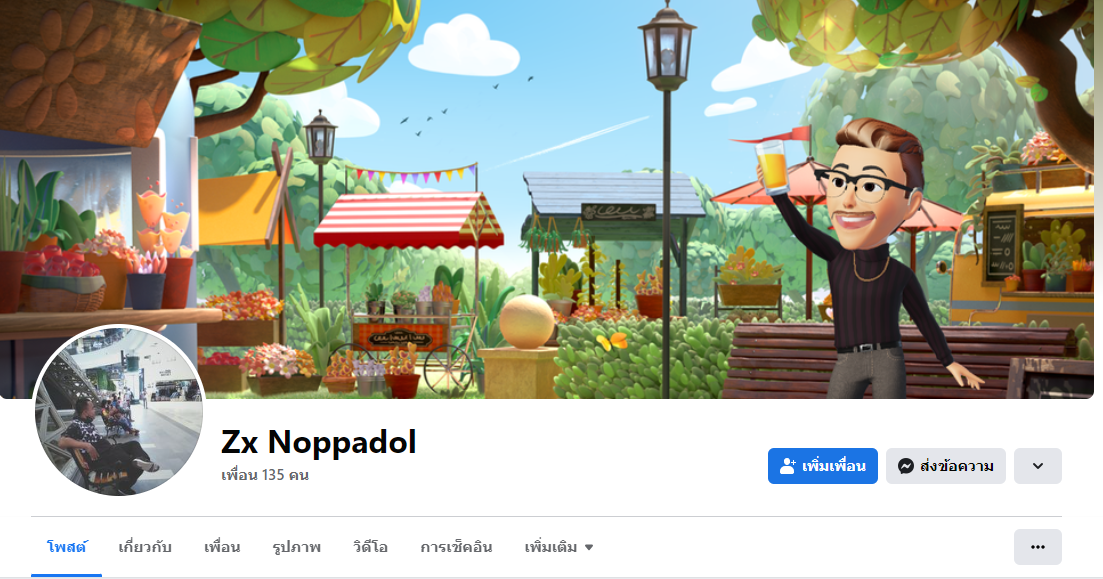Screen dimensions: 1103x579
Task: Click the Messenger icon beside ส่งข้อความ
Action: click(x=906, y=466)
